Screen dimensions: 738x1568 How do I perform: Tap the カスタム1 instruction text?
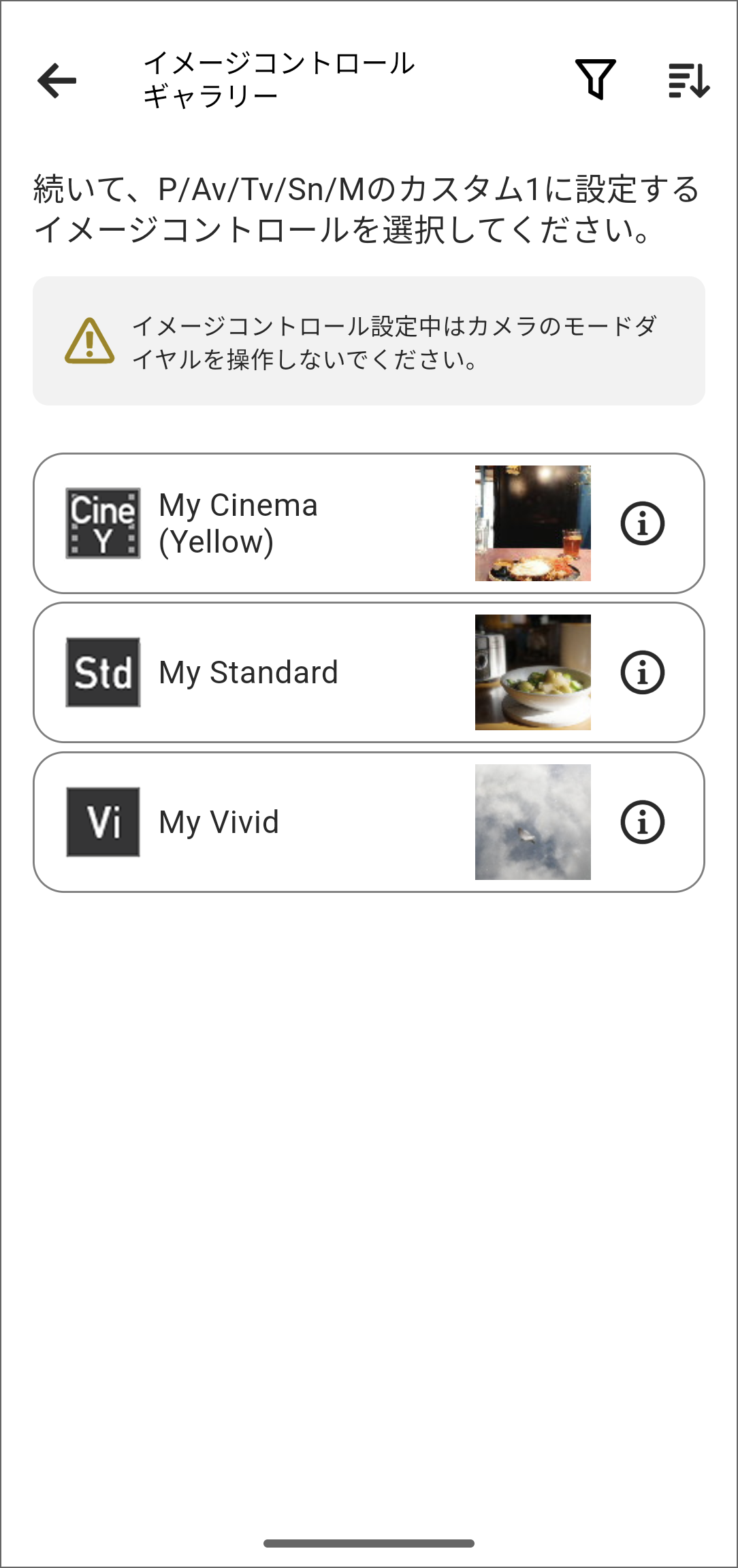(x=368, y=209)
